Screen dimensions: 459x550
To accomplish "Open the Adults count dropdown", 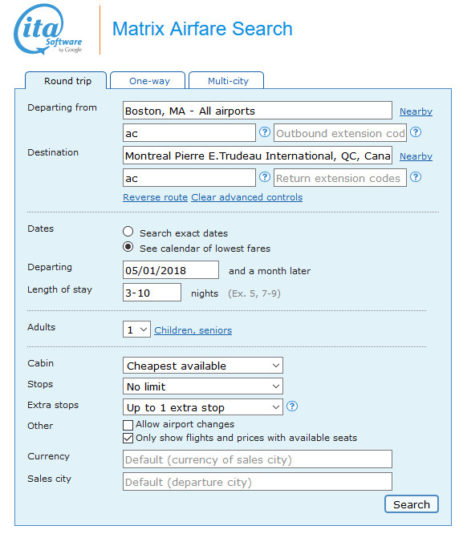I will click(137, 330).
